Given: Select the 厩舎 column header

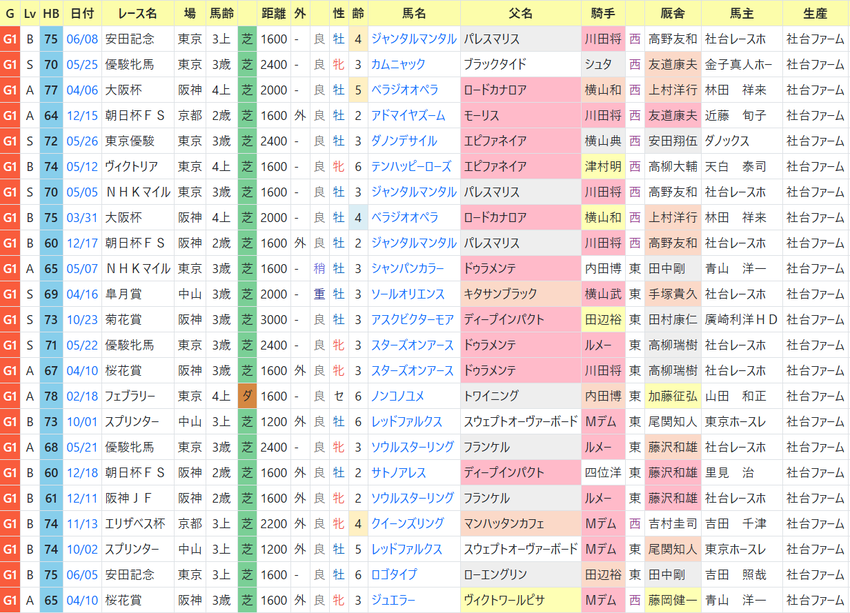Looking at the screenshot, I should coord(672,13).
